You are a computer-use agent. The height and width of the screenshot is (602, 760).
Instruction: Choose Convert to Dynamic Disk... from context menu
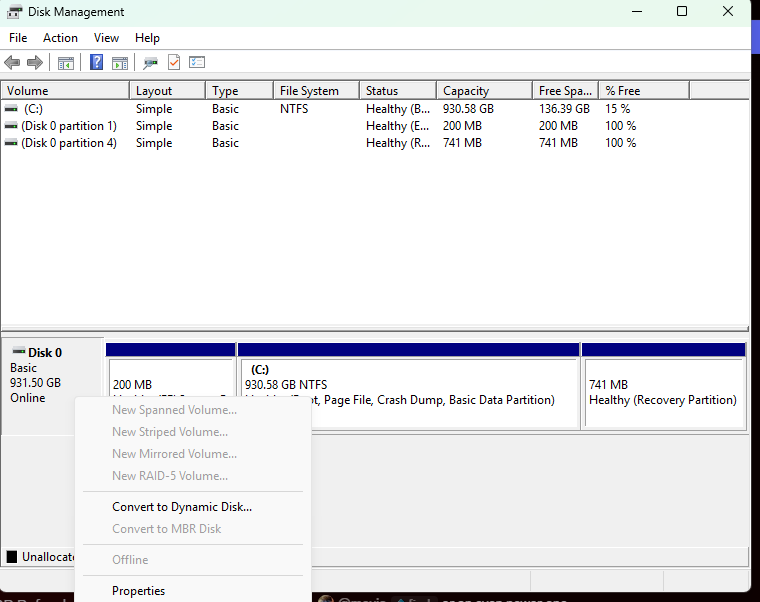pyautogui.click(x=193, y=507)
